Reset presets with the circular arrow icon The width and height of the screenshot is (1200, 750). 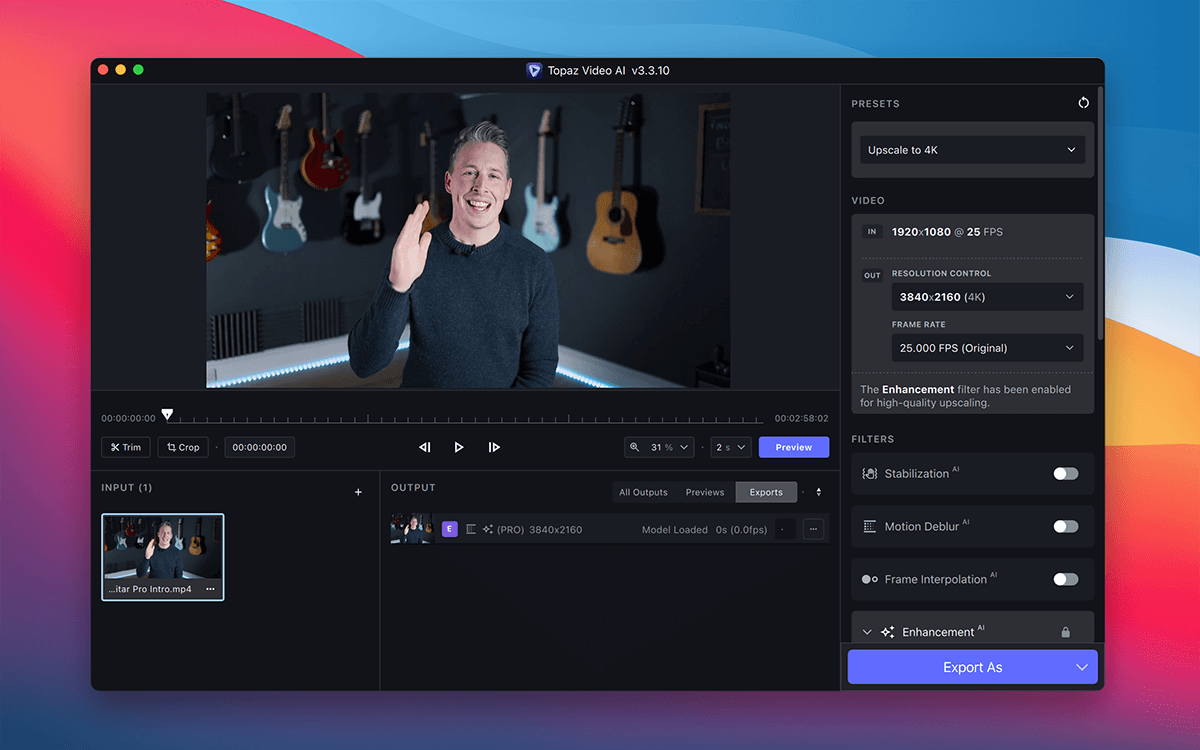1083,103
